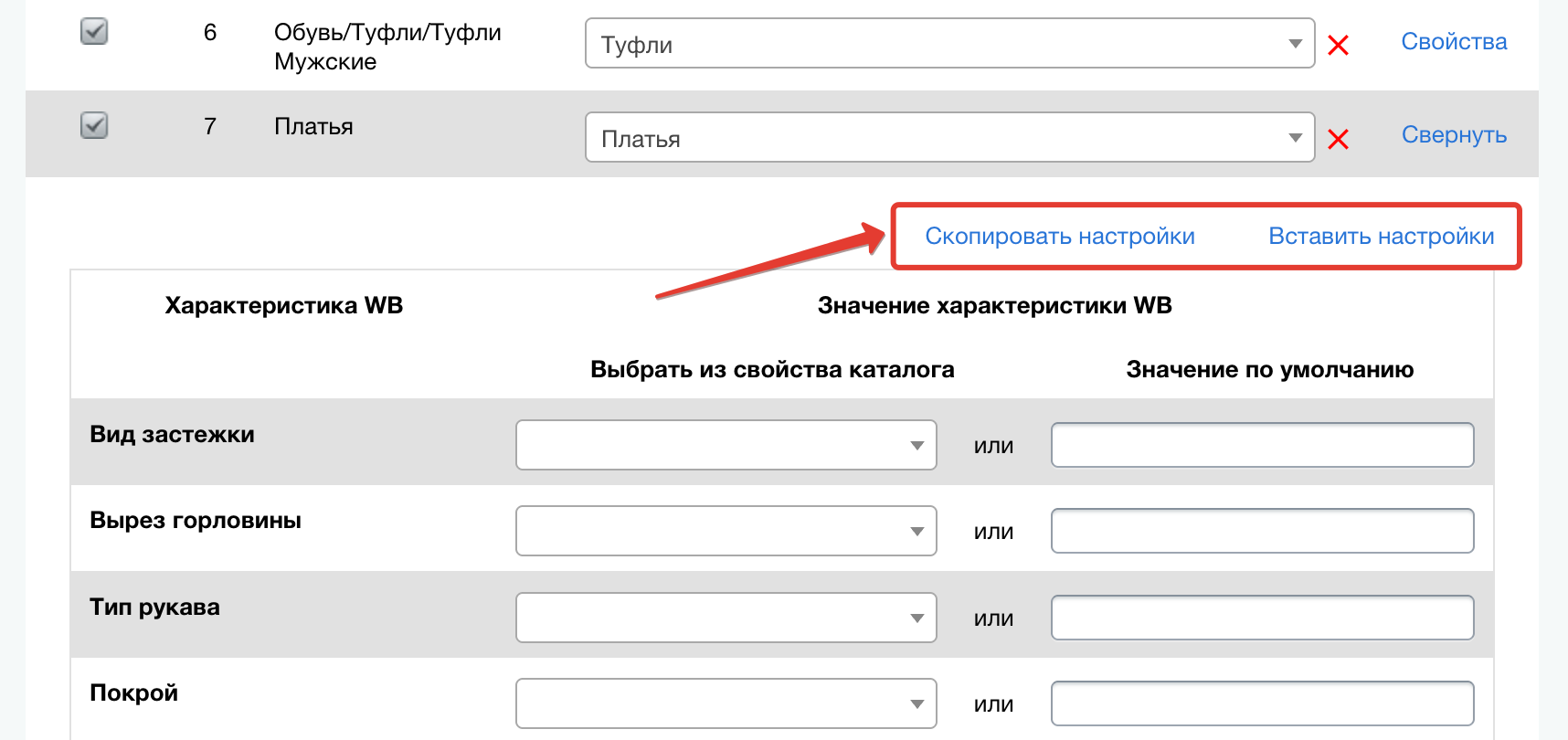Viewport: 1568px width, 740px height.
Task: Click Скопировать настройки link
Action: tap(1060, 237)
